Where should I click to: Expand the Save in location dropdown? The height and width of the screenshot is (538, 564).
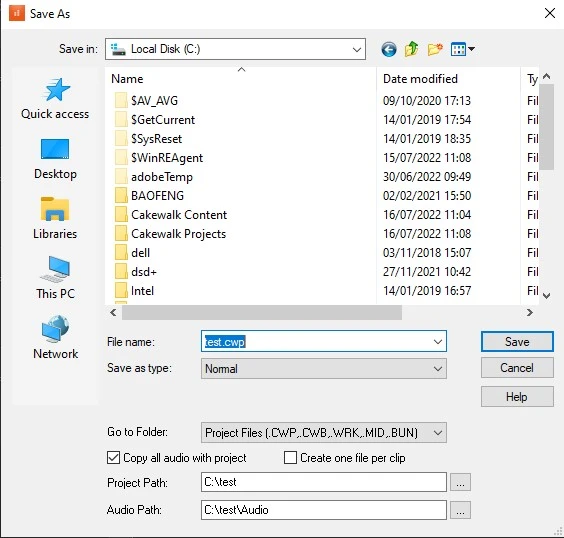(236, 49)
